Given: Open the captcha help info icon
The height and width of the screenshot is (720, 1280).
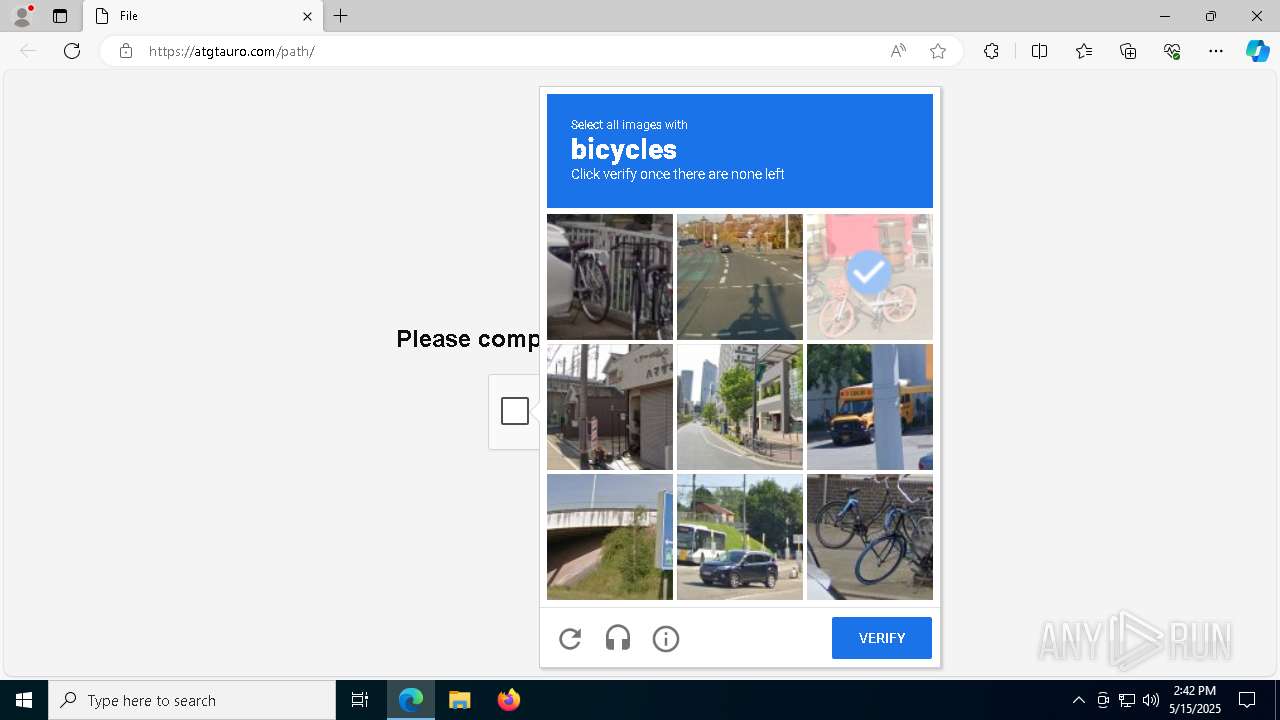Looking at the screenshot, I should coord(666,639).
